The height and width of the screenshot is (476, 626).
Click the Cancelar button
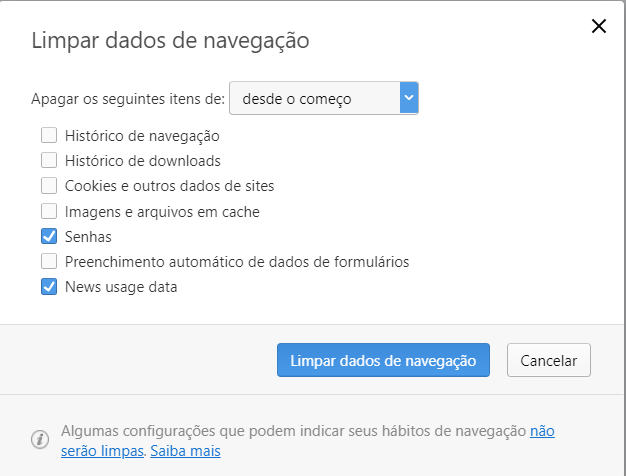pos(549,360)
